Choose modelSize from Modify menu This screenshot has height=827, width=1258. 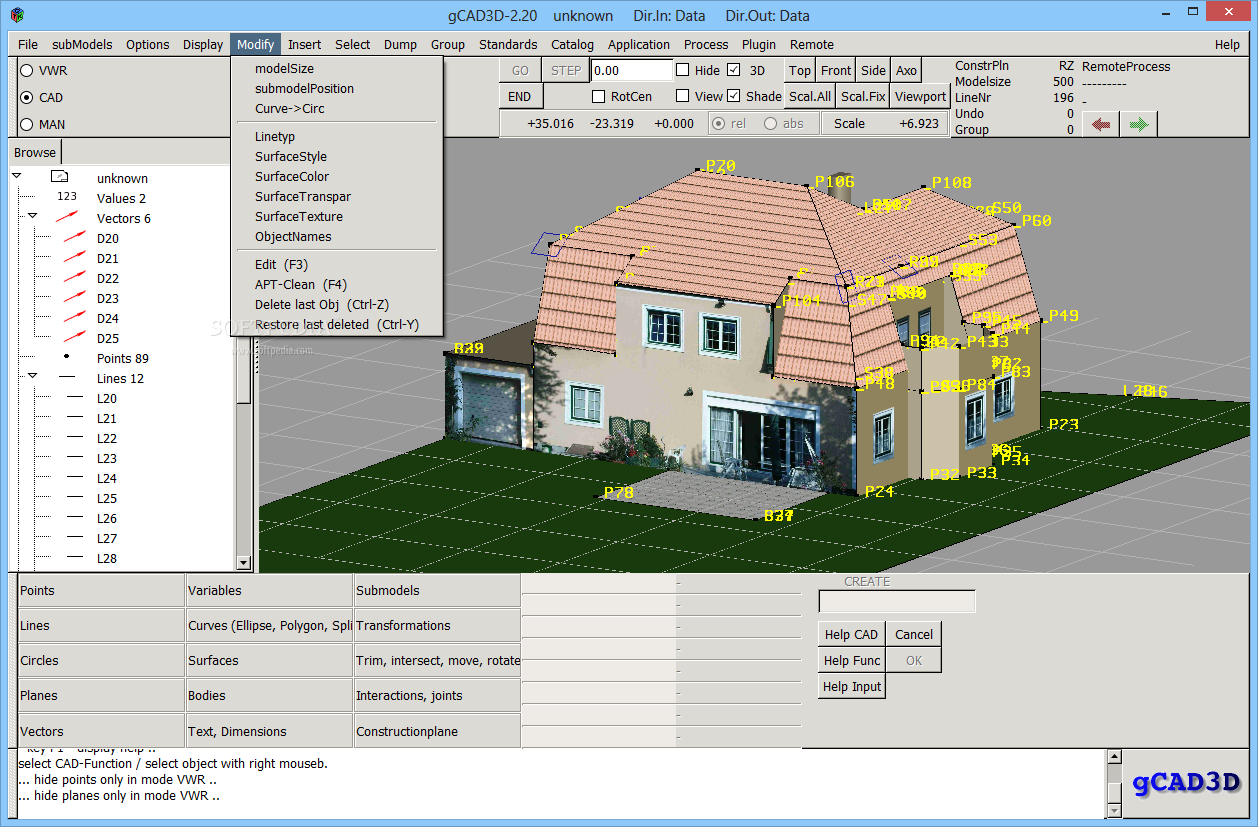coord(284,69)
